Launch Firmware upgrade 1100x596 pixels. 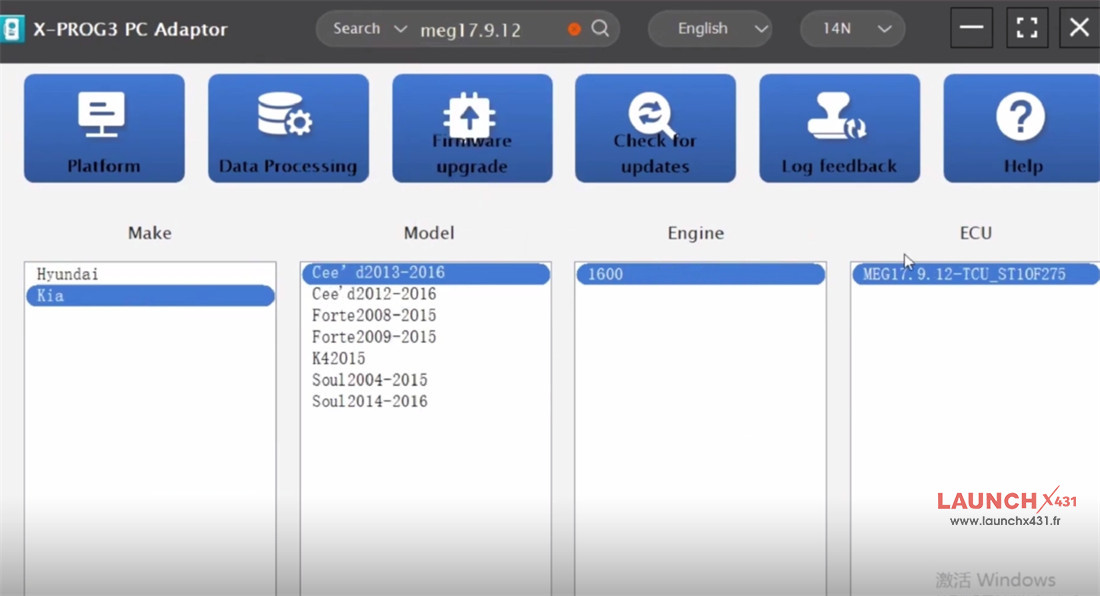tap(472, 128)
